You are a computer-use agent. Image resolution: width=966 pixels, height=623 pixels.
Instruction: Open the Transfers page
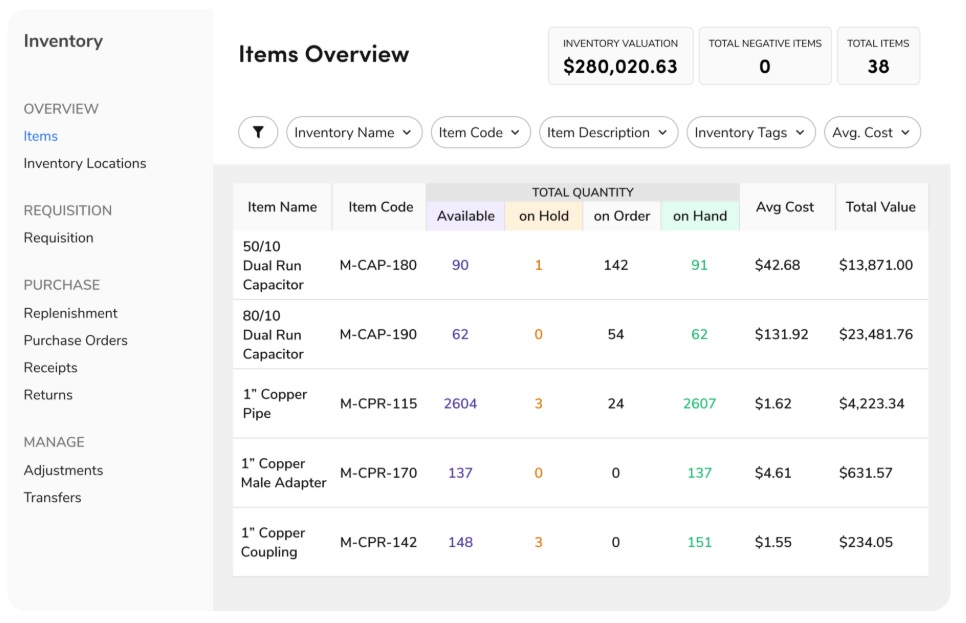[x=51, y=496]
